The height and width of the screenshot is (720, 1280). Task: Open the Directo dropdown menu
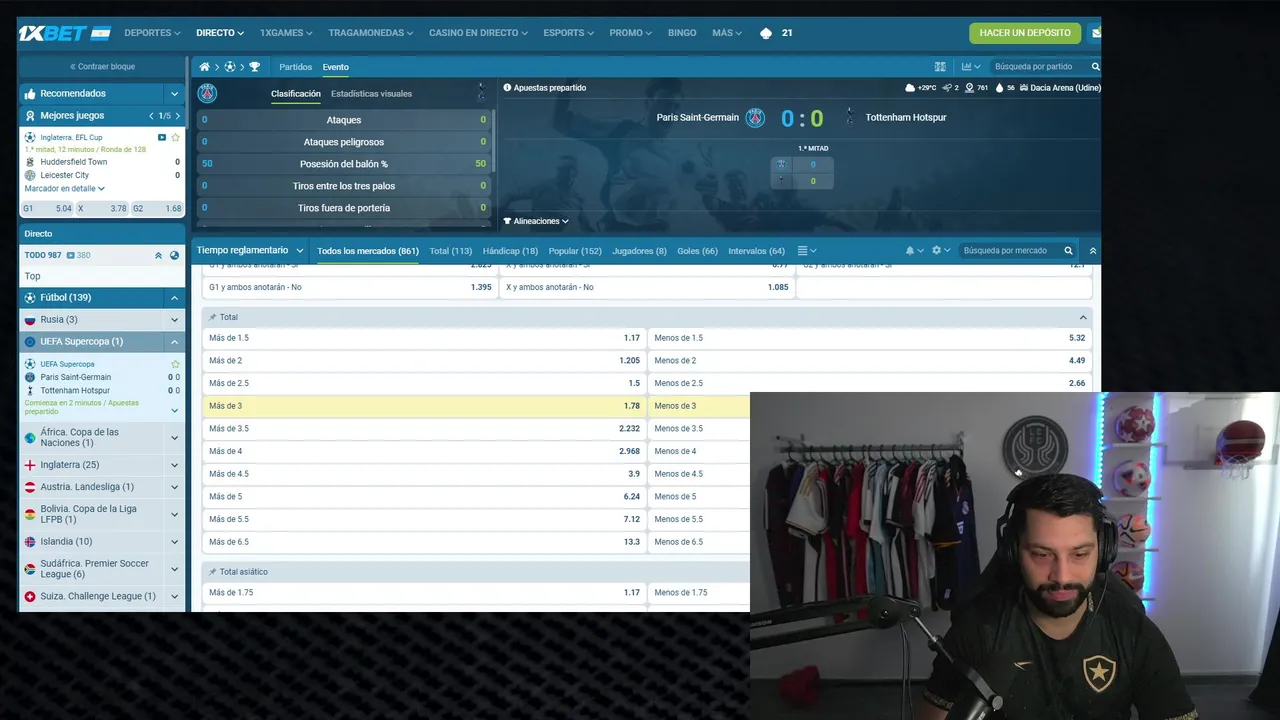click(220, 33)
